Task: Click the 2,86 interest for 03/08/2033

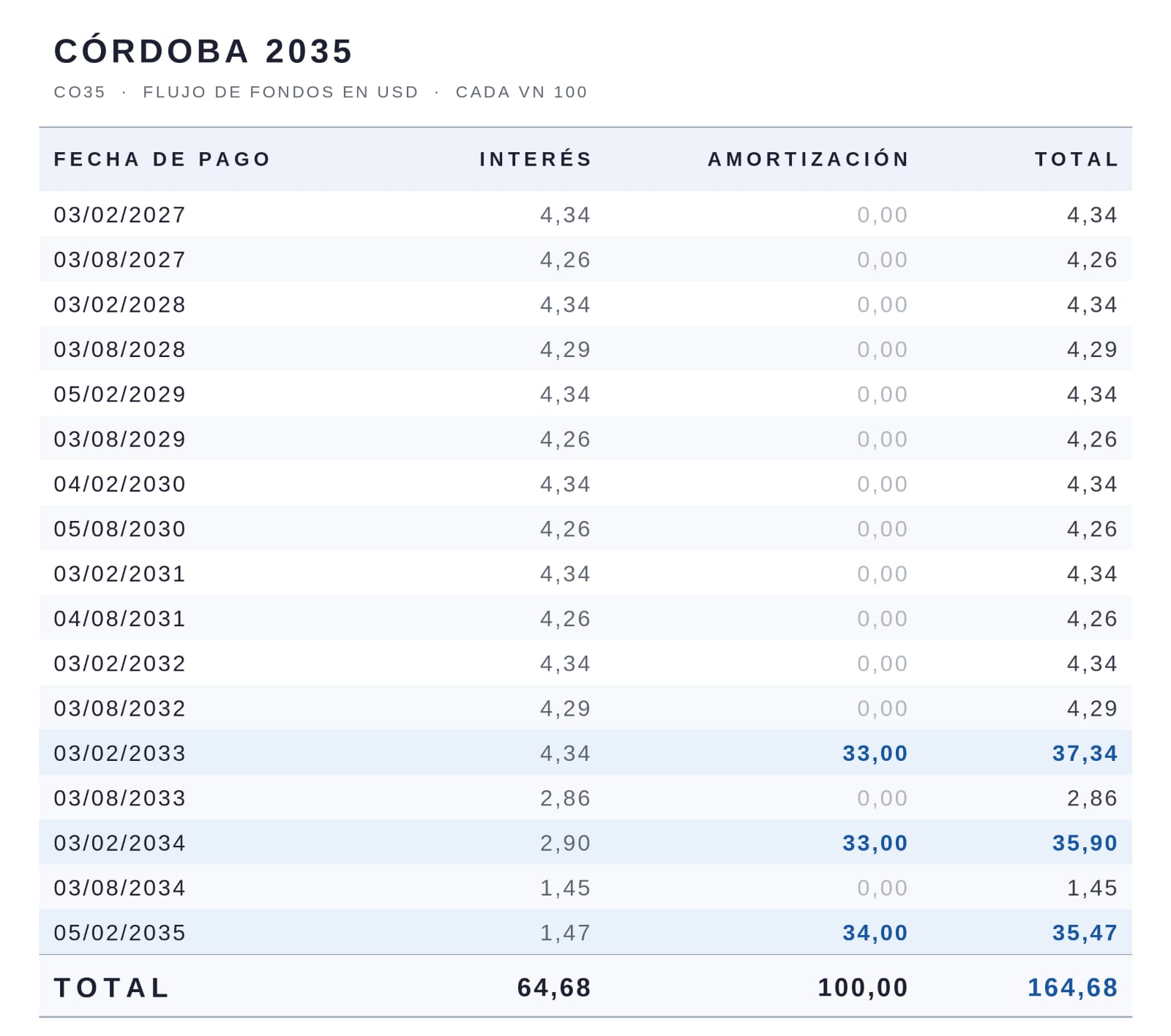Action: point(565,798)
